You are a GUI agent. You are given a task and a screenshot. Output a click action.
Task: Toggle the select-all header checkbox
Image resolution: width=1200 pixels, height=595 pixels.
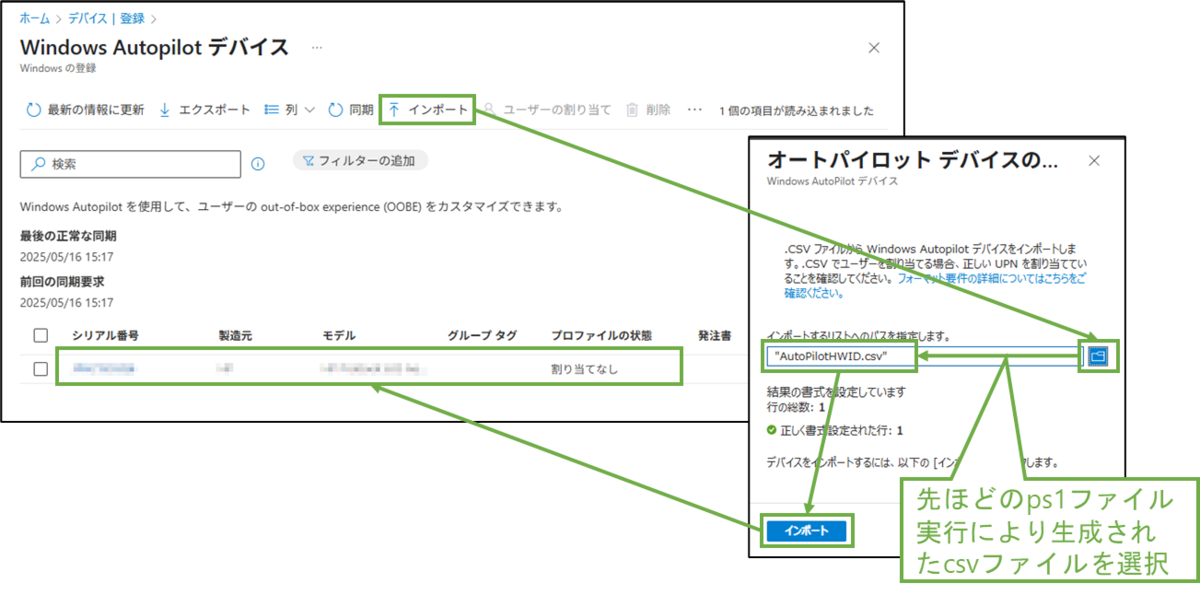41,336
